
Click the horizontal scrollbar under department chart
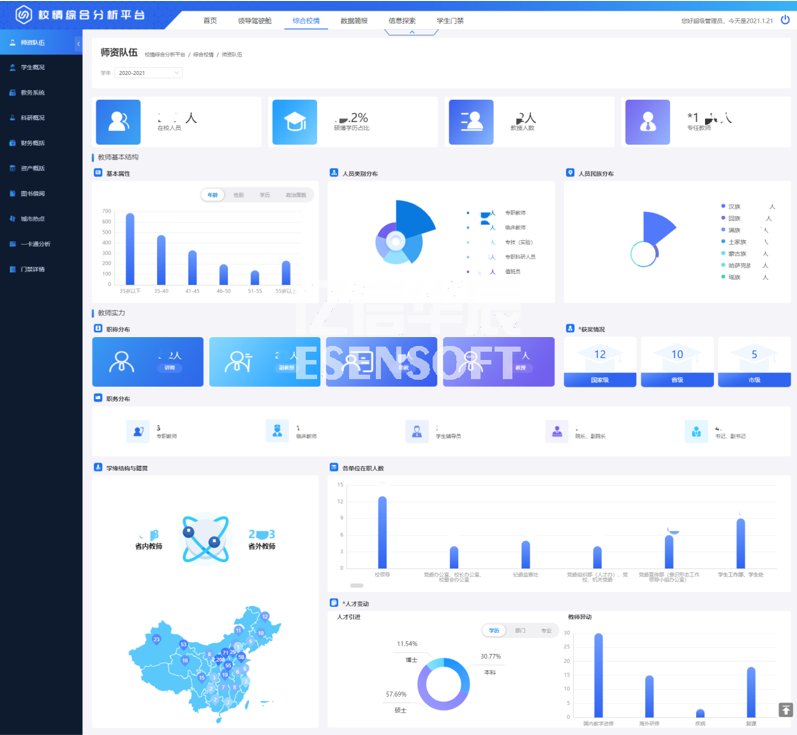(357, 585)
